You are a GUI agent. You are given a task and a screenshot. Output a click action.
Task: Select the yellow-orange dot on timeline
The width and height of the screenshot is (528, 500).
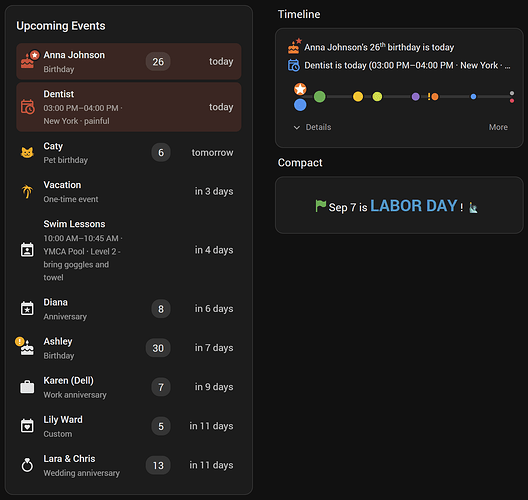click(x=358, y=97)
